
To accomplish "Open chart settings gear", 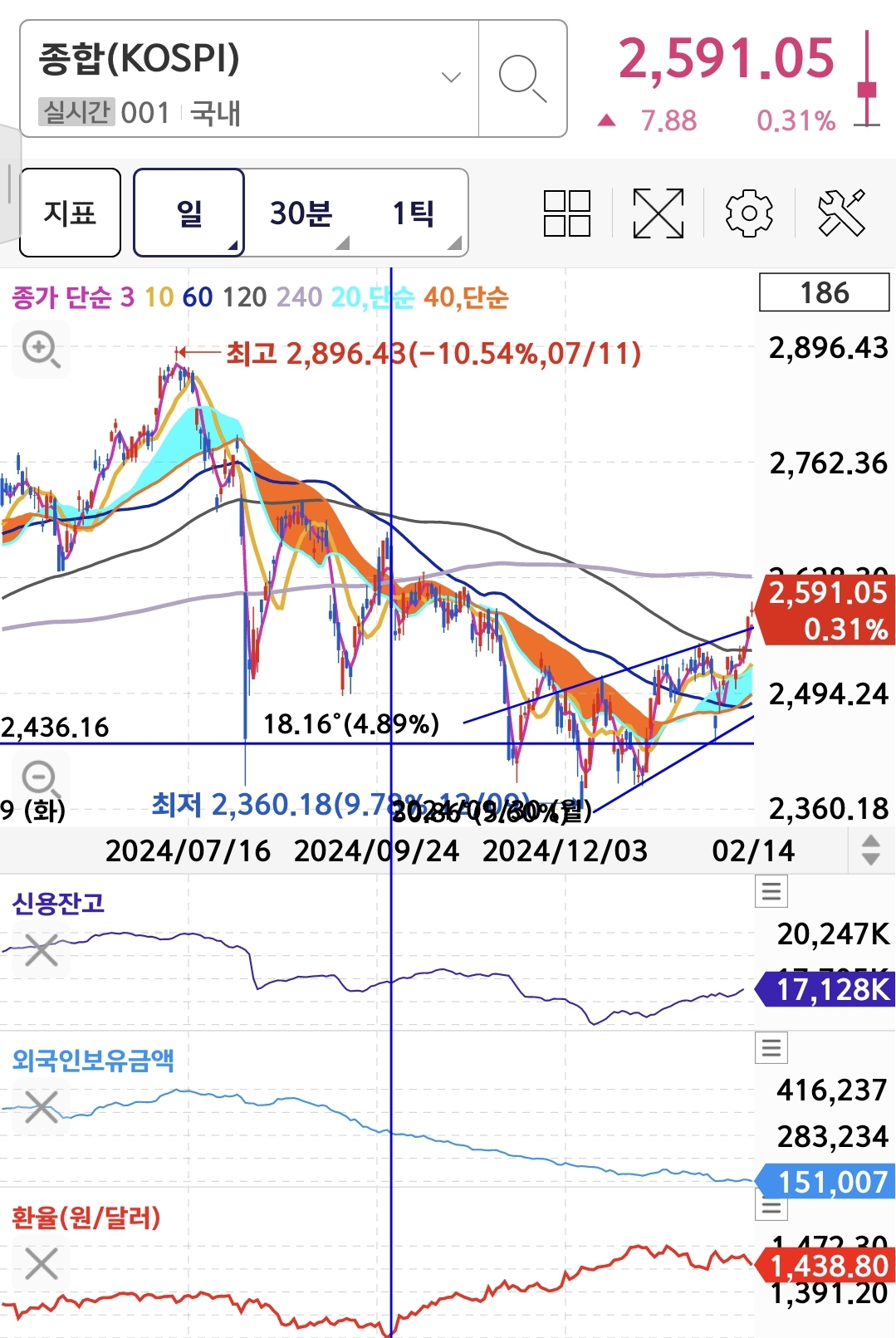I will click(x=749, y=213).
